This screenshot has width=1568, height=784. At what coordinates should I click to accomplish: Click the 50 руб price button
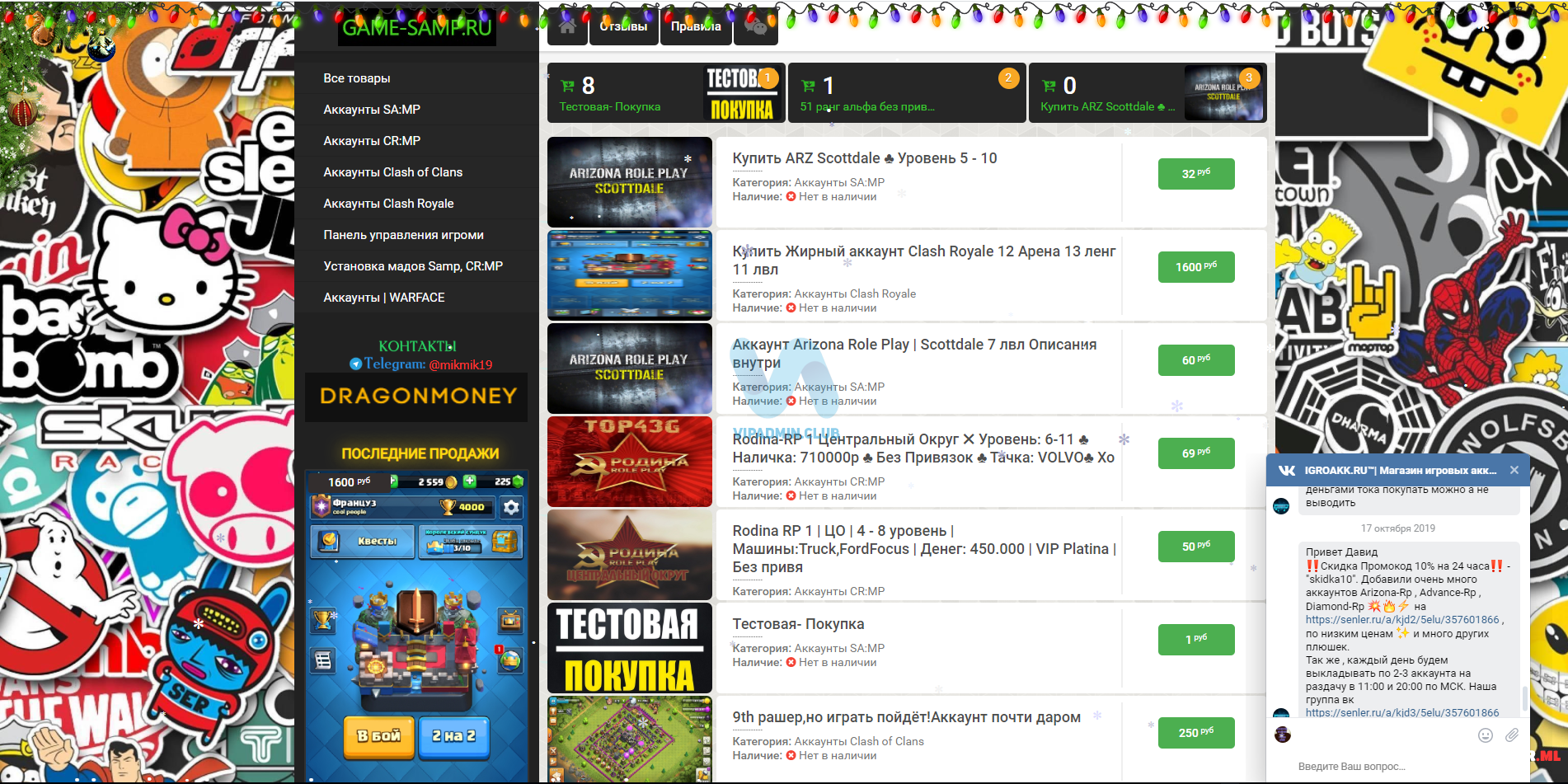point(1196,547)
